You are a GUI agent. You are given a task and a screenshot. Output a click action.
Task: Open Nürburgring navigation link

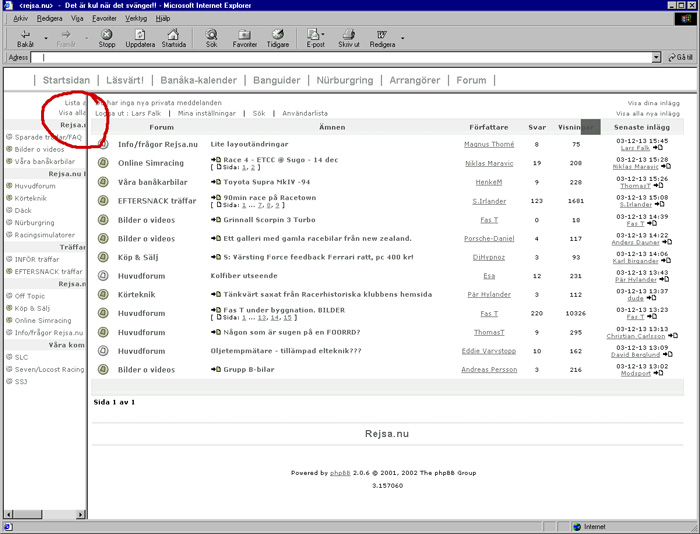click(345, 80)
